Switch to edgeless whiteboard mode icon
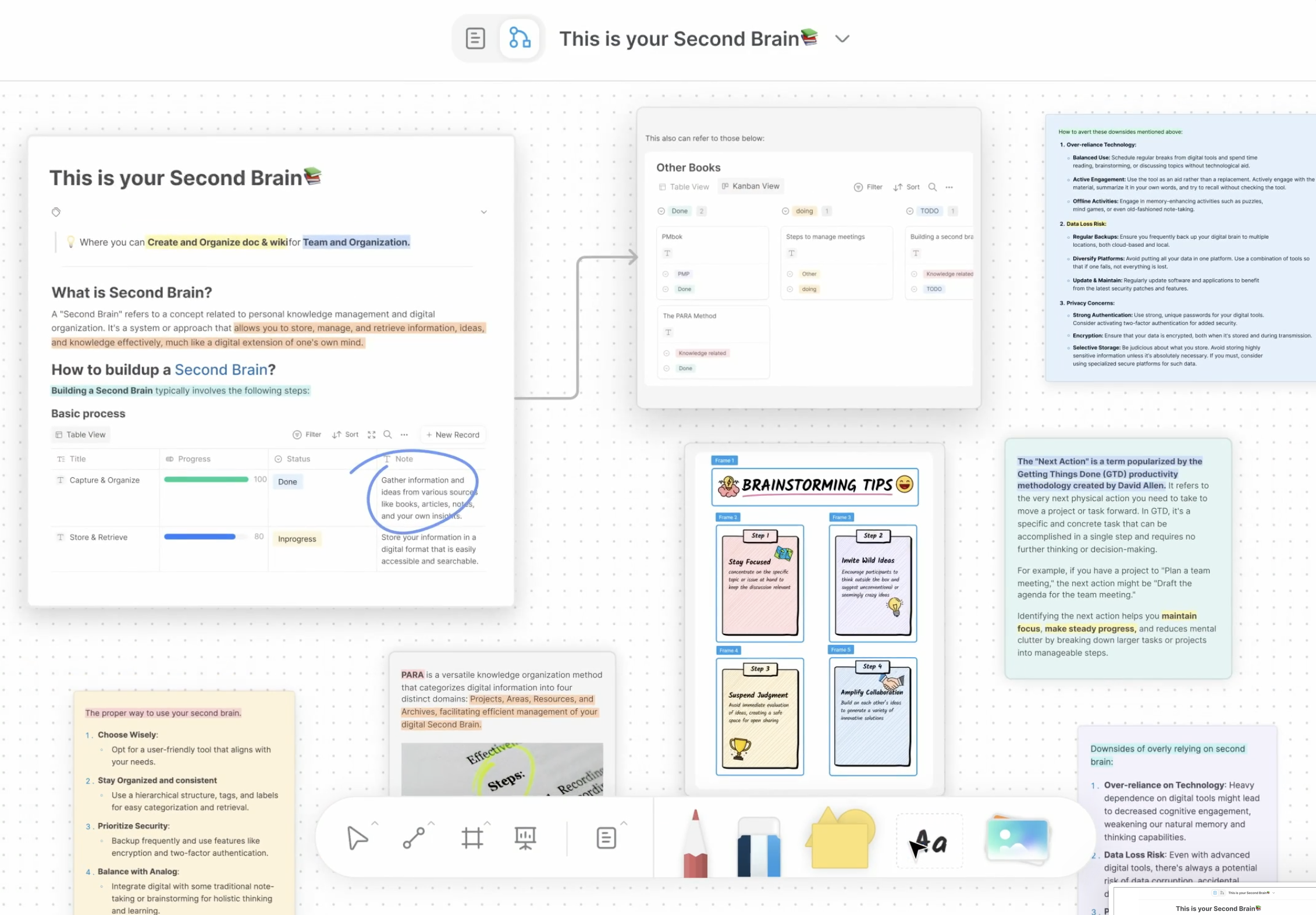The width and height of the screenshot is (1316, 915). point(519,38)
